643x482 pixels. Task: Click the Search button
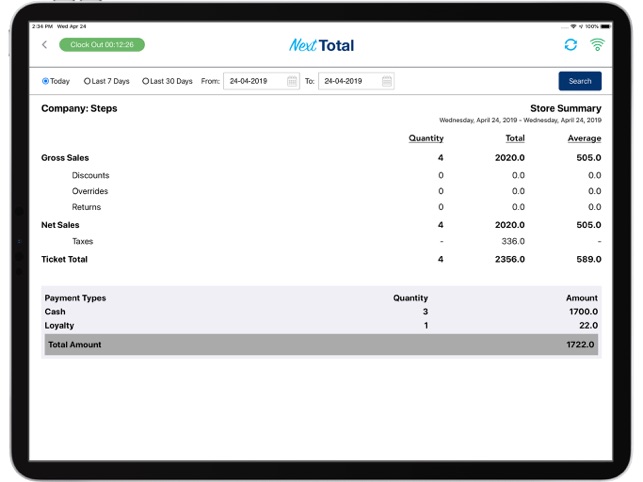[580, 81]
